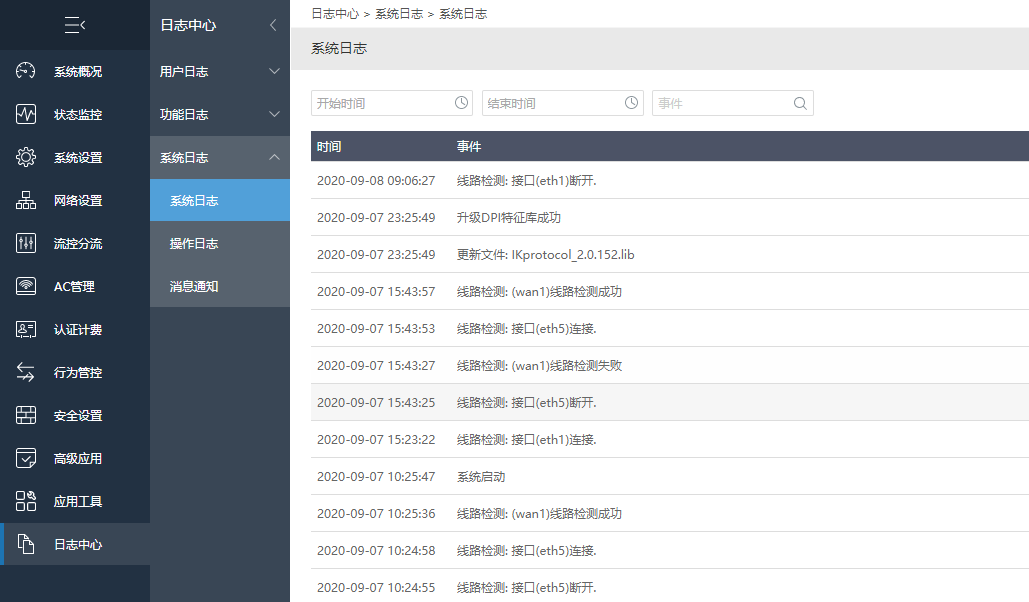This screenshot has width=1029, height=602.
Task: Select the highlighted 系统日志 submenu item
Action: pyautogui.click(x=220, y=200)
